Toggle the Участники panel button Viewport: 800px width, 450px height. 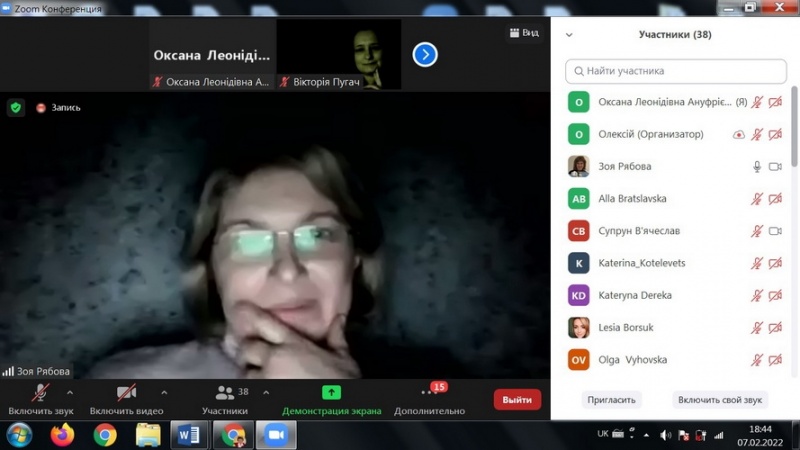[225, 399]
